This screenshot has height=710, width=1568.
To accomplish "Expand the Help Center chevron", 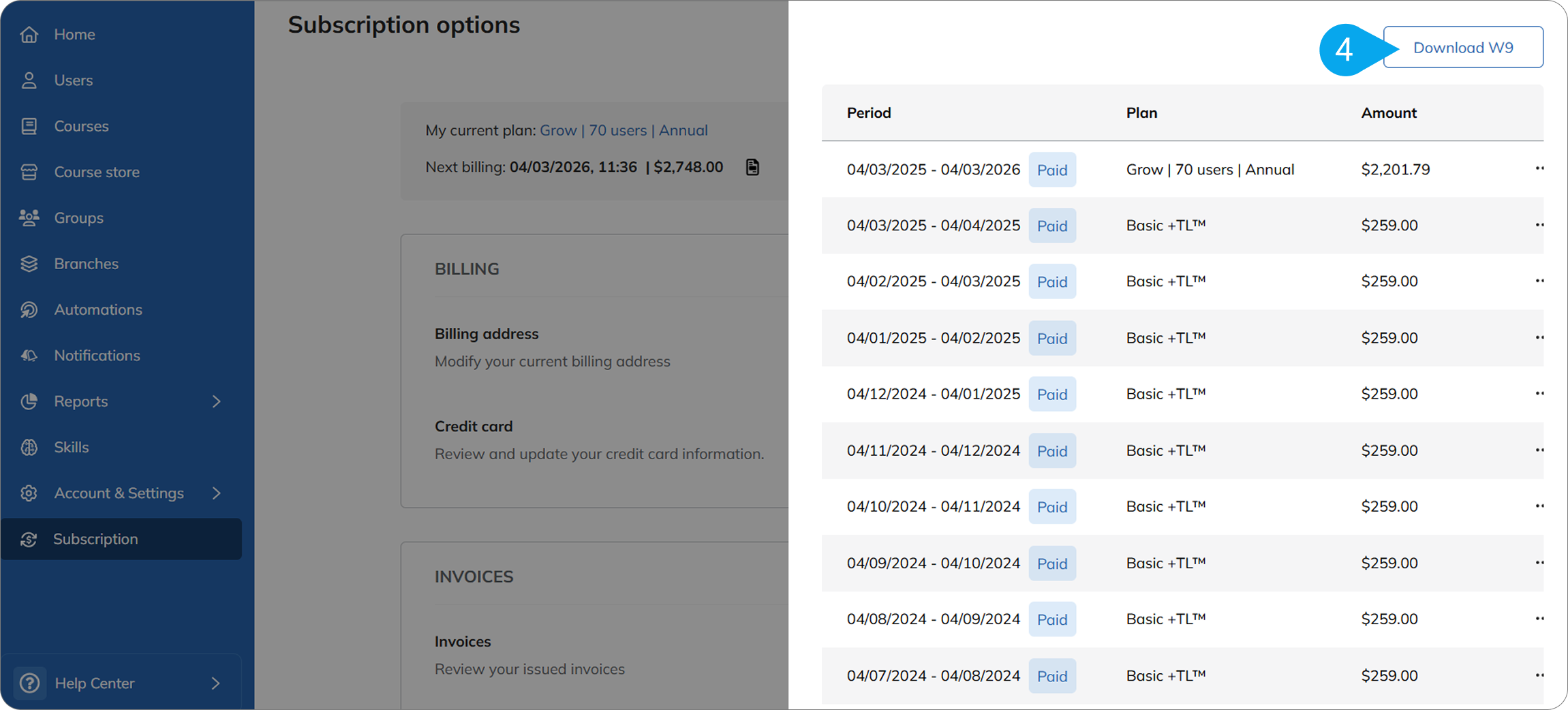I will click(x=215, y=683).
